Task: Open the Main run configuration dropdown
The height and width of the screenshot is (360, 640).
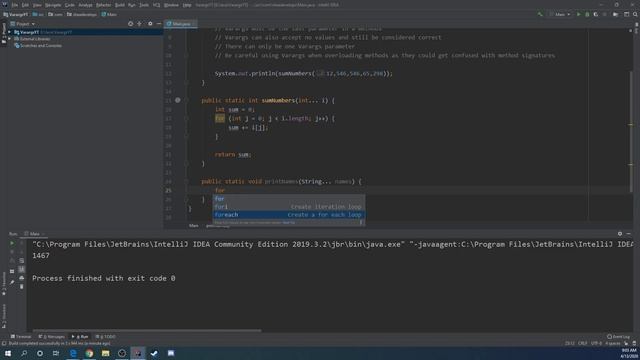Action: [560, 14]
